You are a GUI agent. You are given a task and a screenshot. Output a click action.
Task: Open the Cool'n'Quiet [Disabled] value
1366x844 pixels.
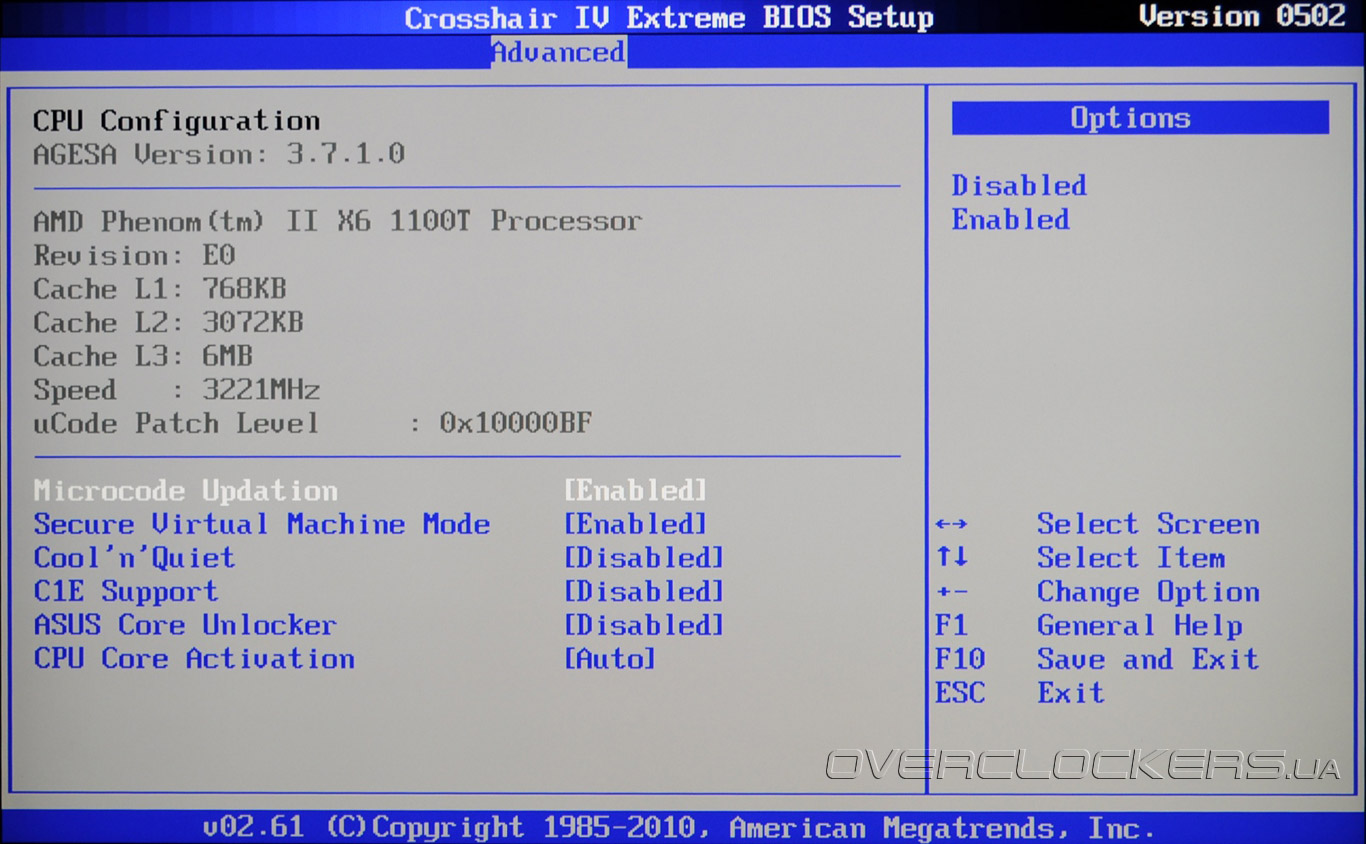pos(643,558)
